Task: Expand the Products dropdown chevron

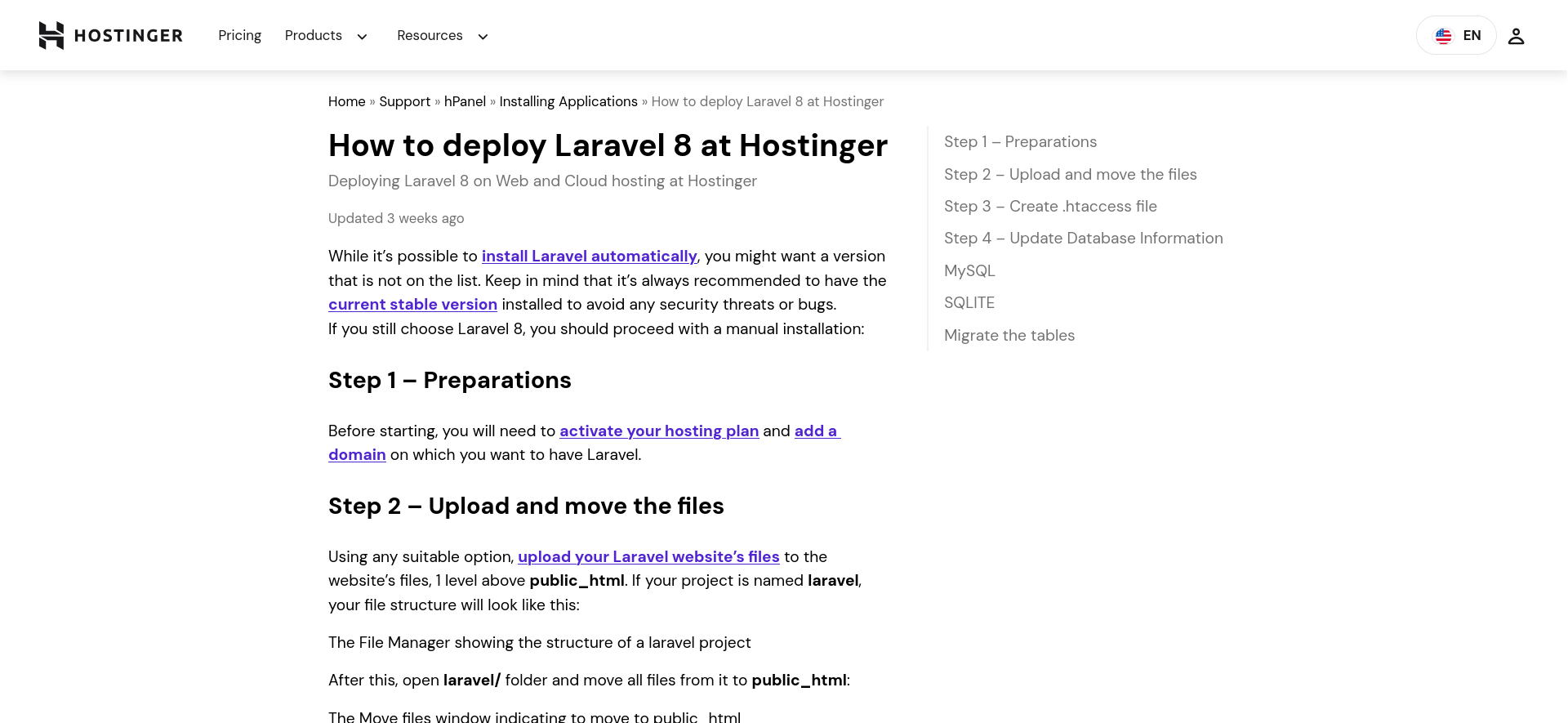Action: pos(363,37)
